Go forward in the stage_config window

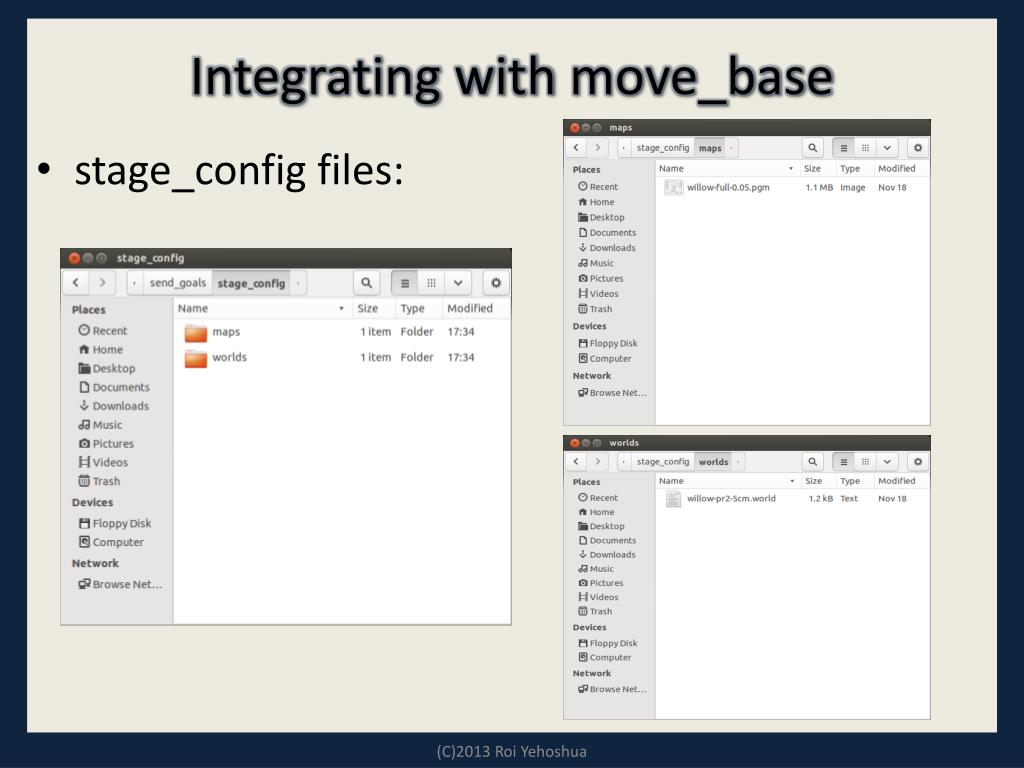(x=102, y=283)
